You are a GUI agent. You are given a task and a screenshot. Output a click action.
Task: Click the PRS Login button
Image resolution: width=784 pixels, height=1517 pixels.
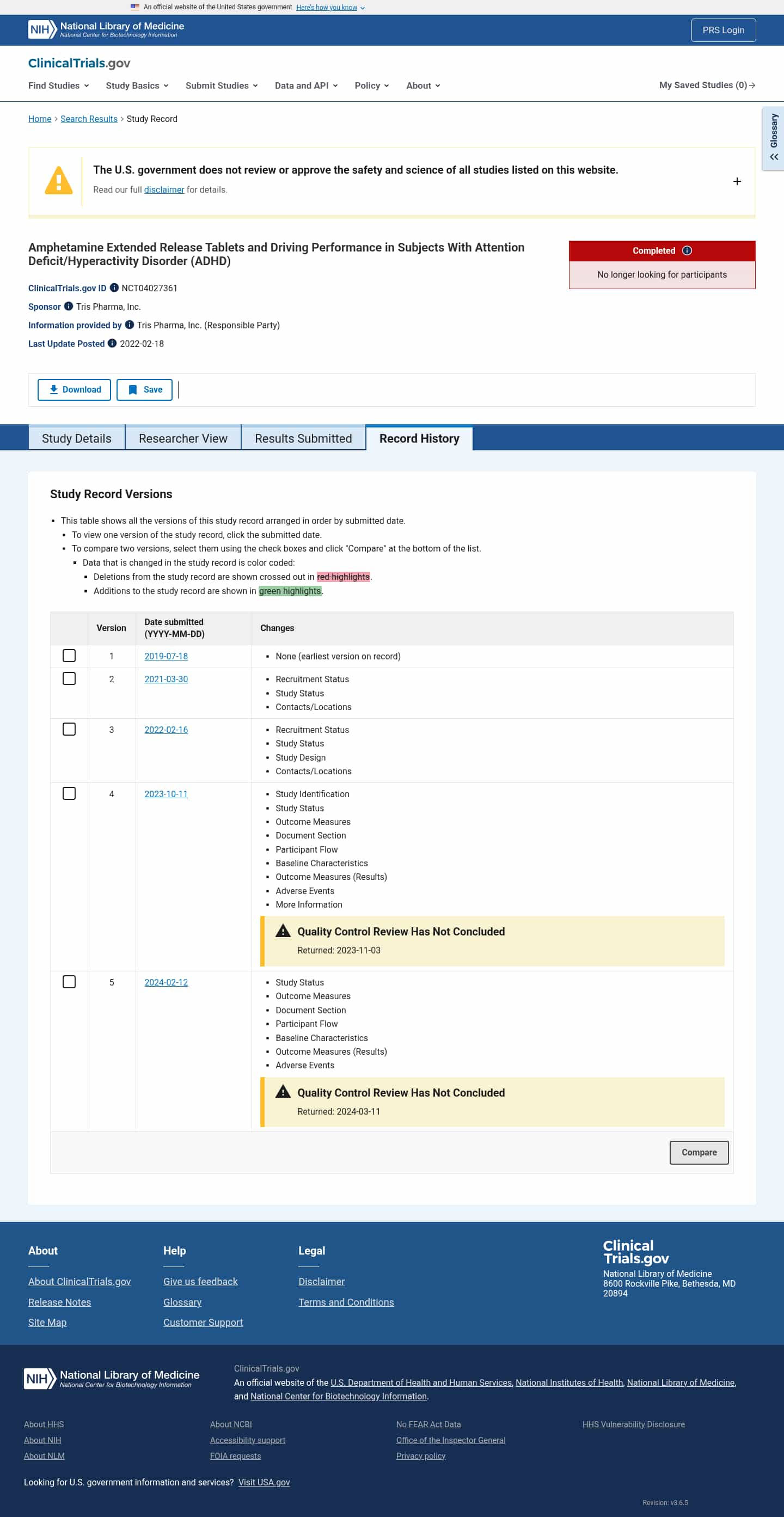pos(724,30)
